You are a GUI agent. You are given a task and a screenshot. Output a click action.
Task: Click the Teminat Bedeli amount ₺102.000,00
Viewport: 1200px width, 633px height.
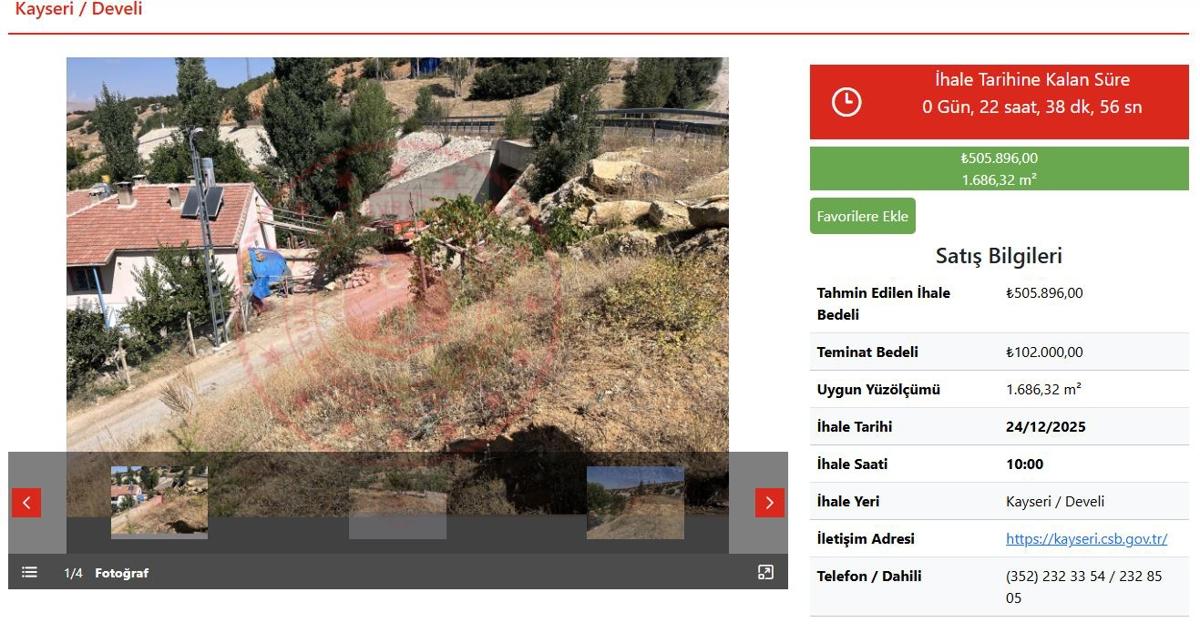[x=1044, y=352]
